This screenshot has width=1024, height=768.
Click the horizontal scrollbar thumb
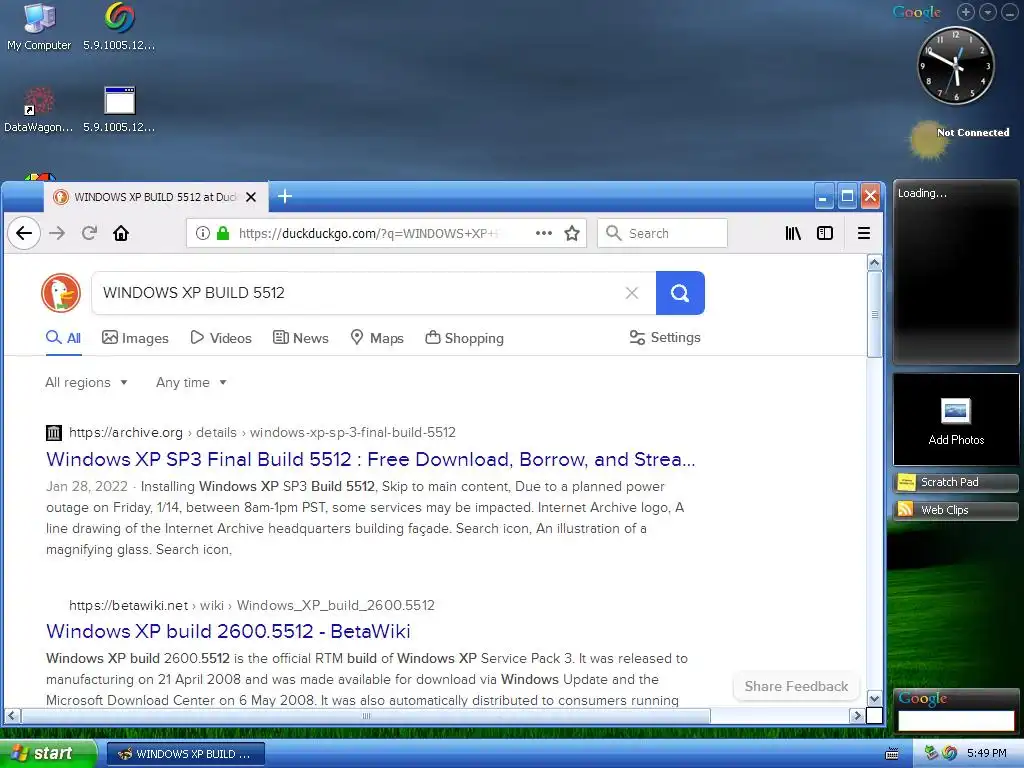366,716
